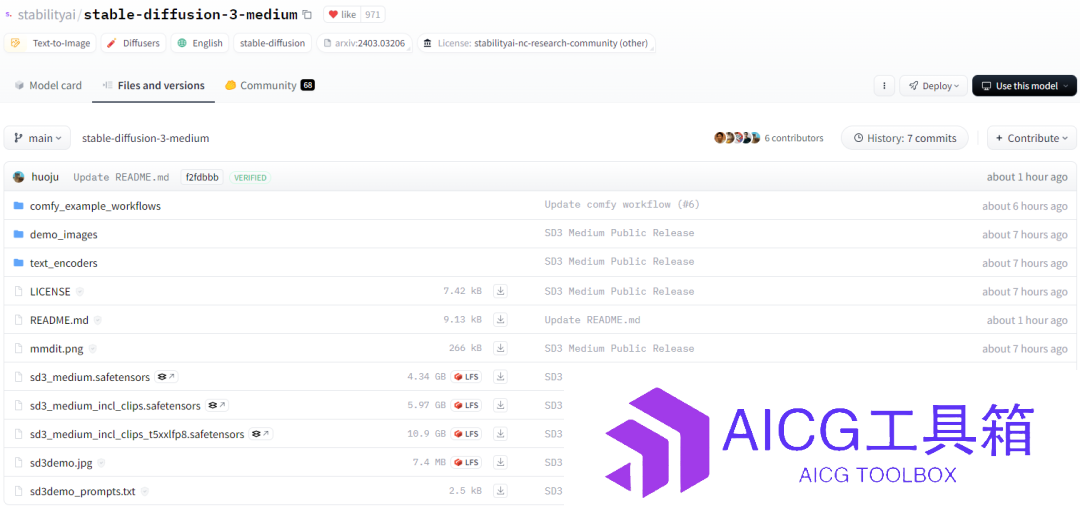
Task: Open the mmdit.png file
Action: [56, 349]
